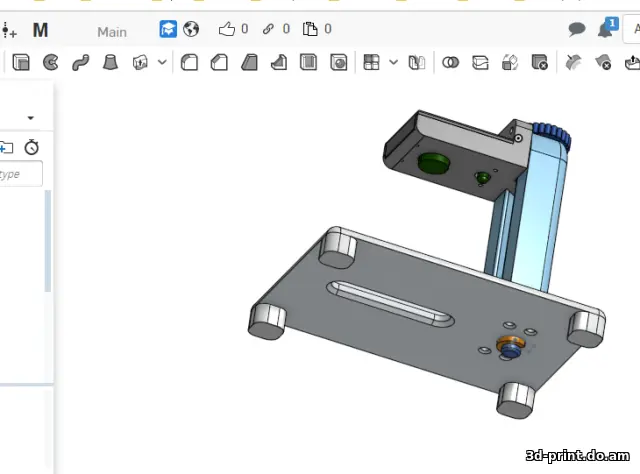Click the regeneration times stopwatch icon
Image resolution: width=640 pixels, height=474 pixels.
tap(31, 147)
